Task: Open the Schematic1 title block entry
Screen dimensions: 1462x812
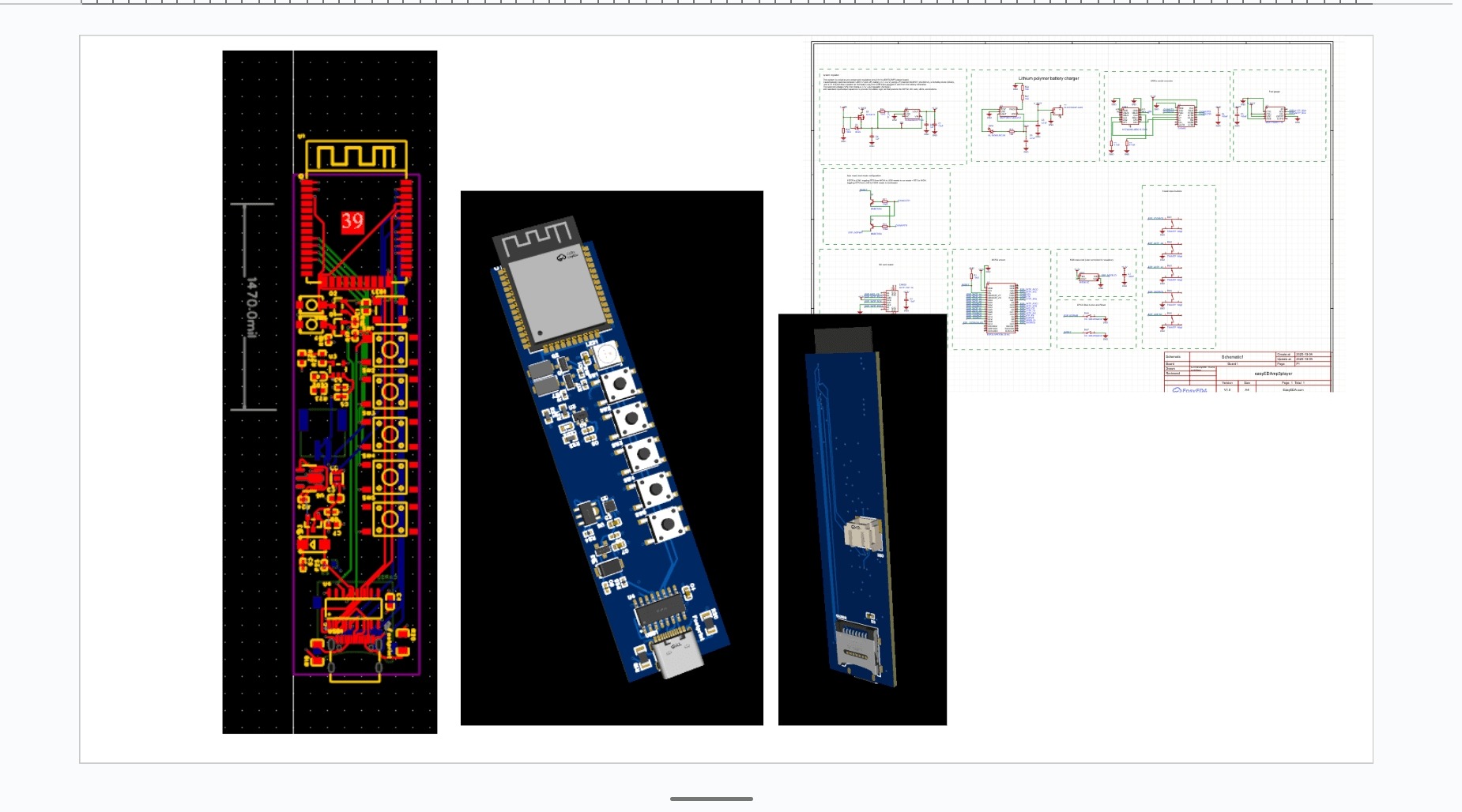Action: tap(1232, 357)
